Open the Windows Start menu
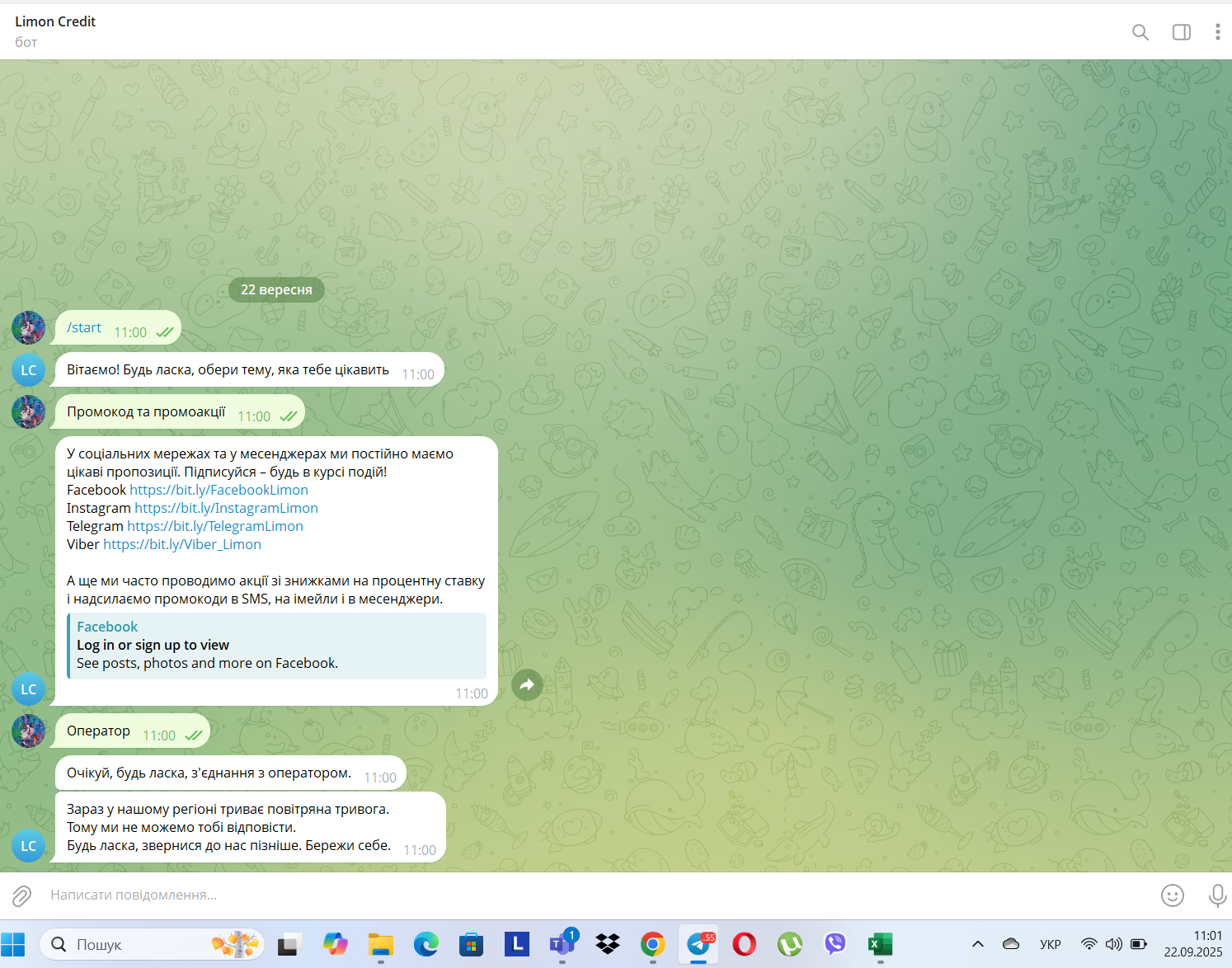This screenshot has width=1232, height=968. pyautogui.click(x=13, y=945)
